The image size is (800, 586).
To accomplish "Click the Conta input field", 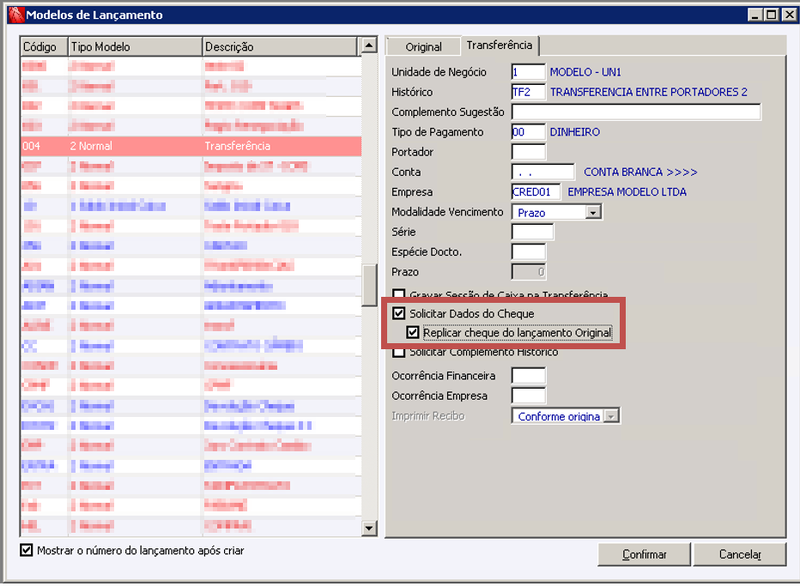I will pyautogui.click(x=543, y=172).
